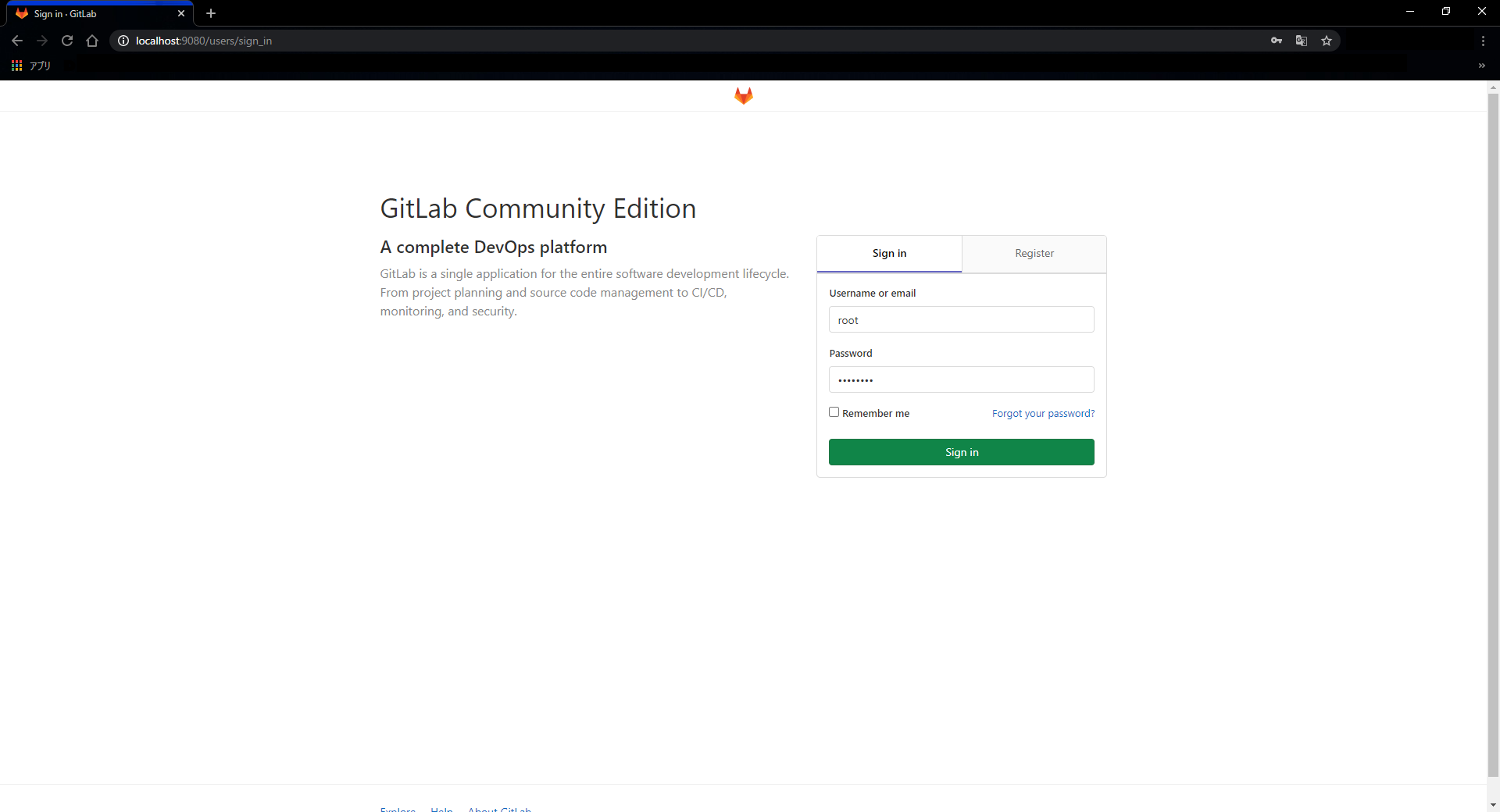Click the 'Password' field label
Screen dimensions: 1500x812
click(850, 353)
